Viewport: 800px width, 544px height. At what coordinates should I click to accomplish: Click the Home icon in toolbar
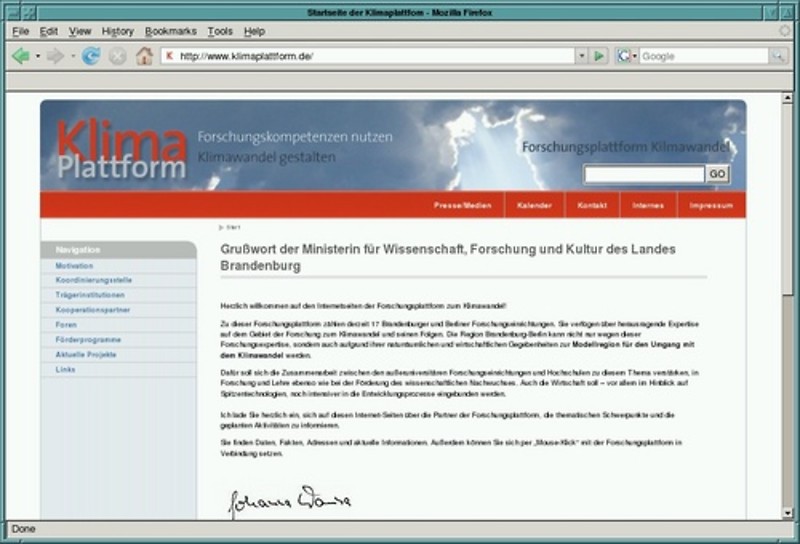144,55
